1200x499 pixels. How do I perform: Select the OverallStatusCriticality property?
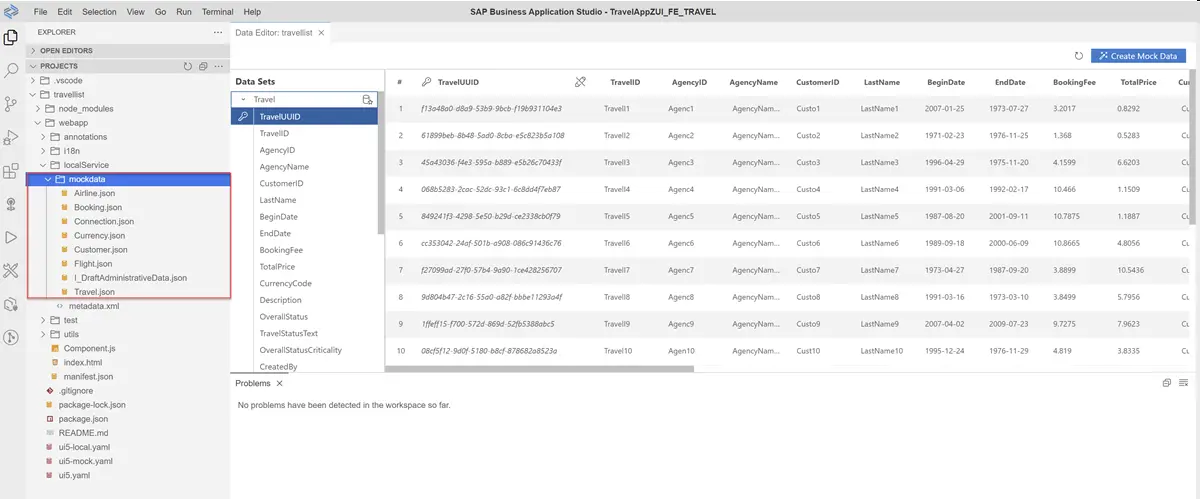point(301,350)
